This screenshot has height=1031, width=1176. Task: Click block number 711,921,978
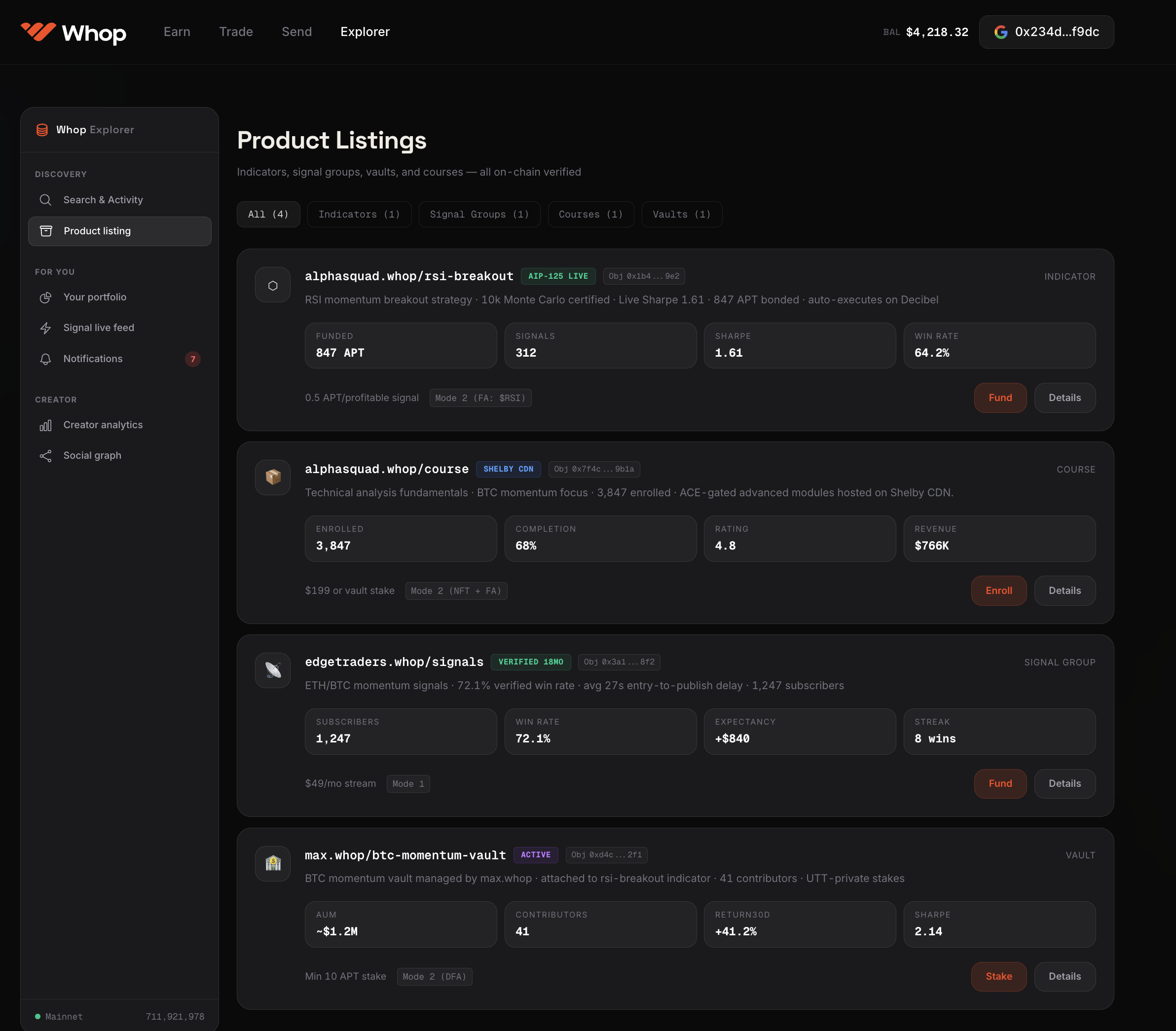175,1017
